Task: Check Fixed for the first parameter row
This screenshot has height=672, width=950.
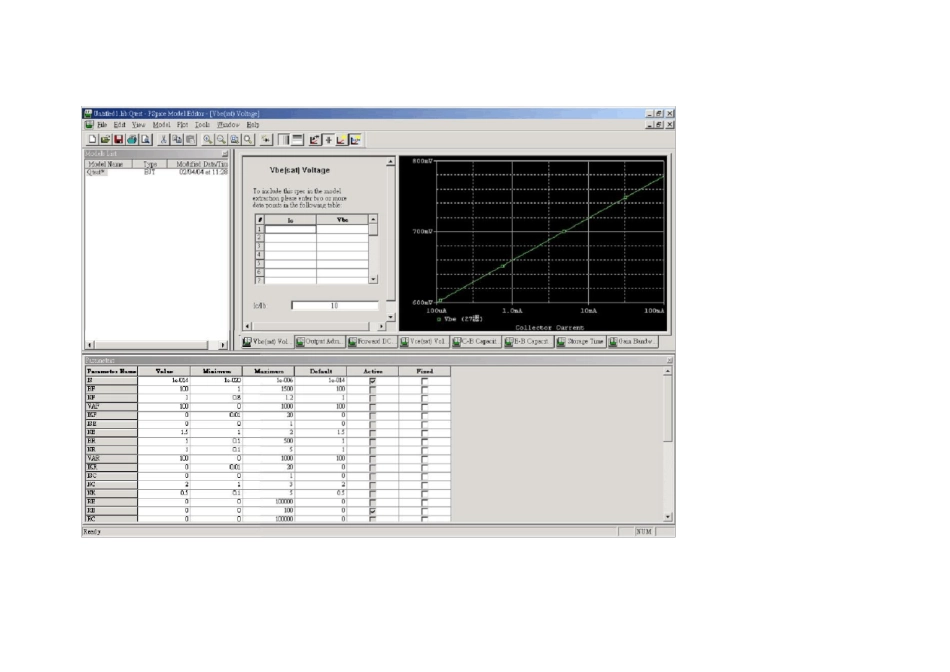Action: [425, 381]
